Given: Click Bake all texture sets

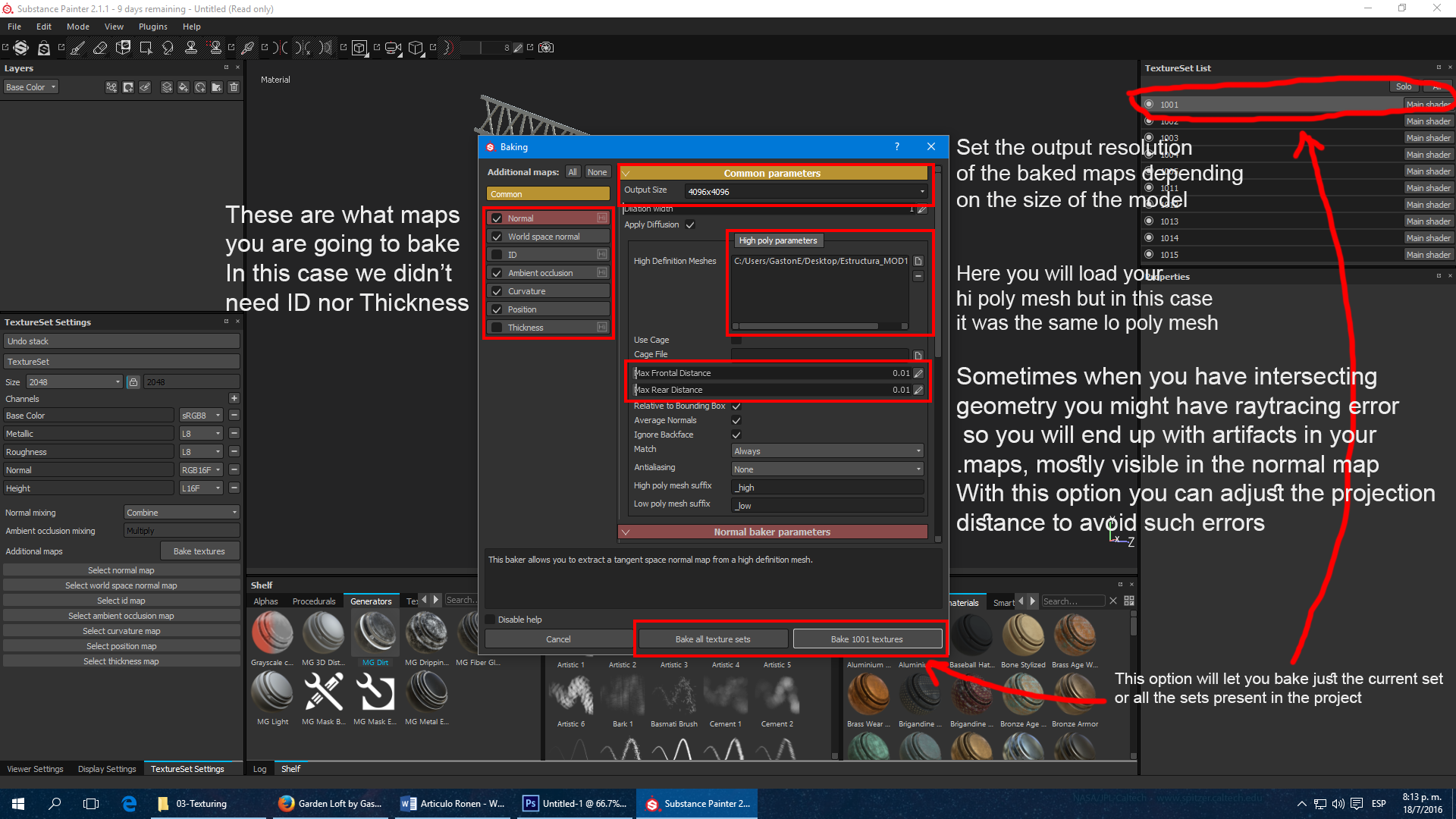Looking at the screenshot, I should click(713, 639).
